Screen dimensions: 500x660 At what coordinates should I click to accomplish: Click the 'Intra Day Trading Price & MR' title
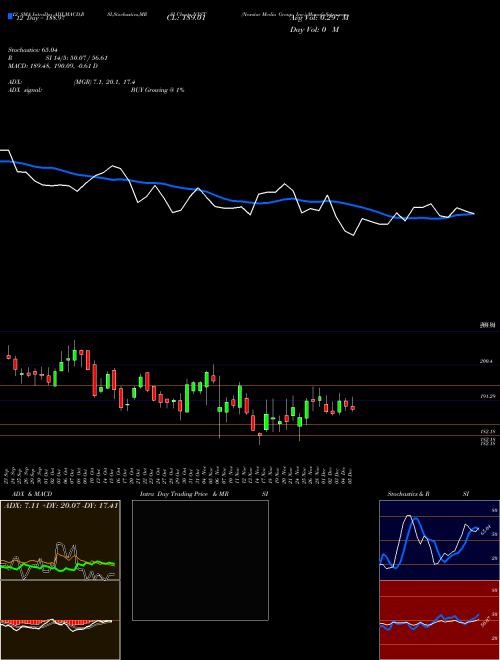(x=184, y=494)
